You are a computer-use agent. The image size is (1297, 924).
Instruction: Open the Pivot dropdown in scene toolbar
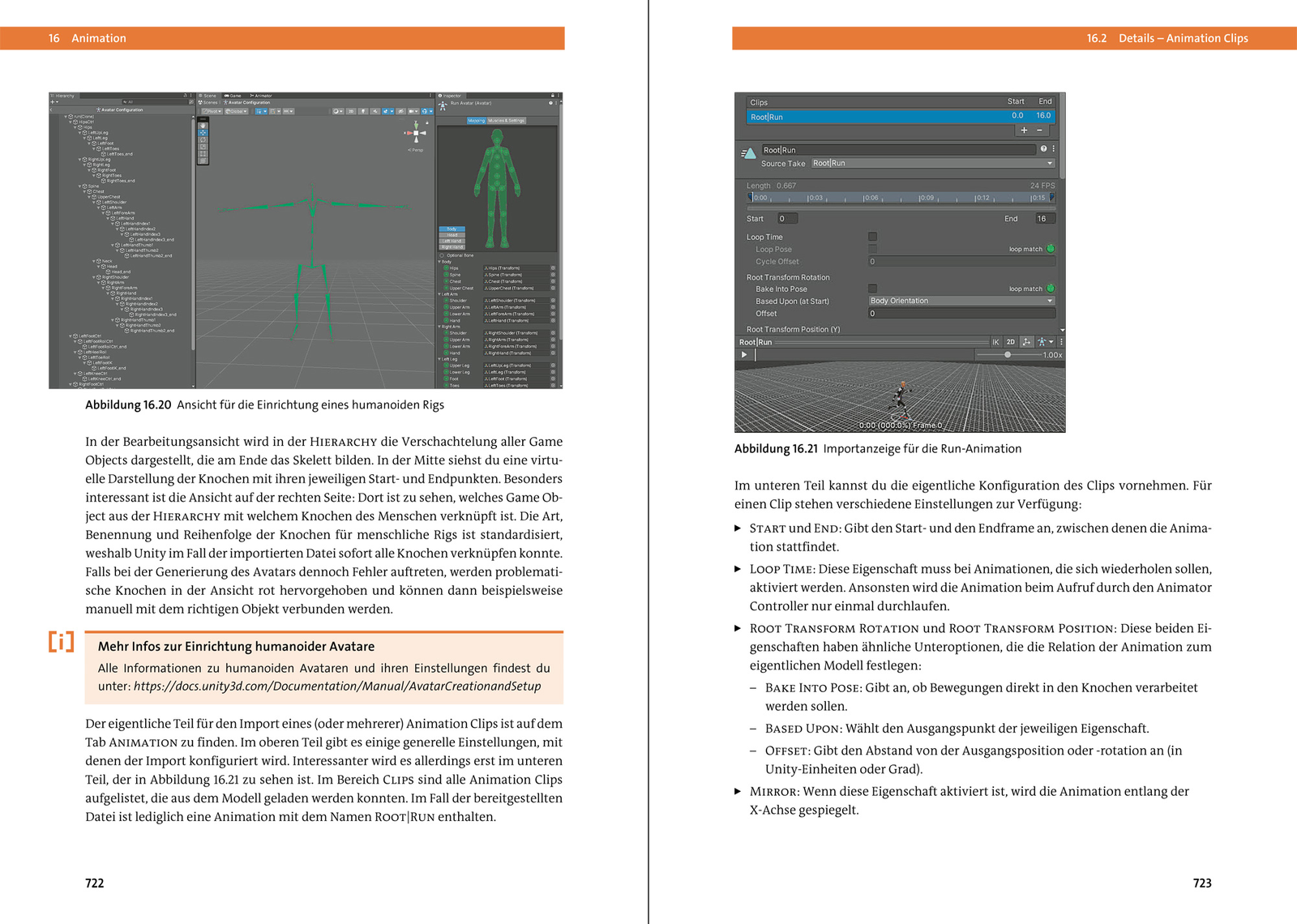coord(212,111)
